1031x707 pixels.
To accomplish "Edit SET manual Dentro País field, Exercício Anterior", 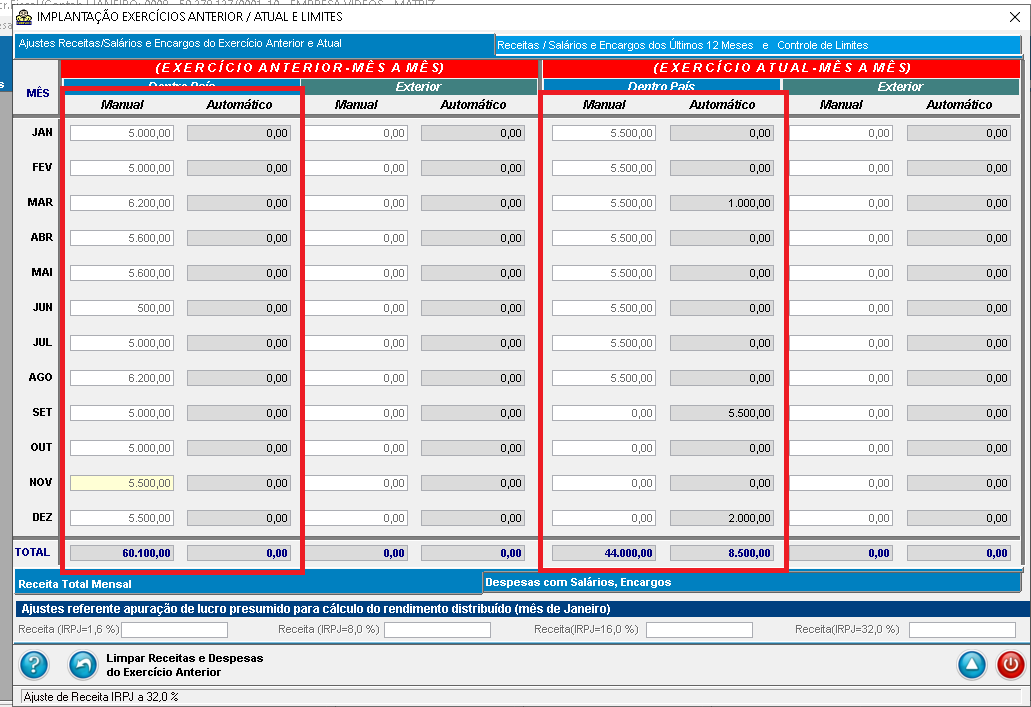I will pos(122,413).
